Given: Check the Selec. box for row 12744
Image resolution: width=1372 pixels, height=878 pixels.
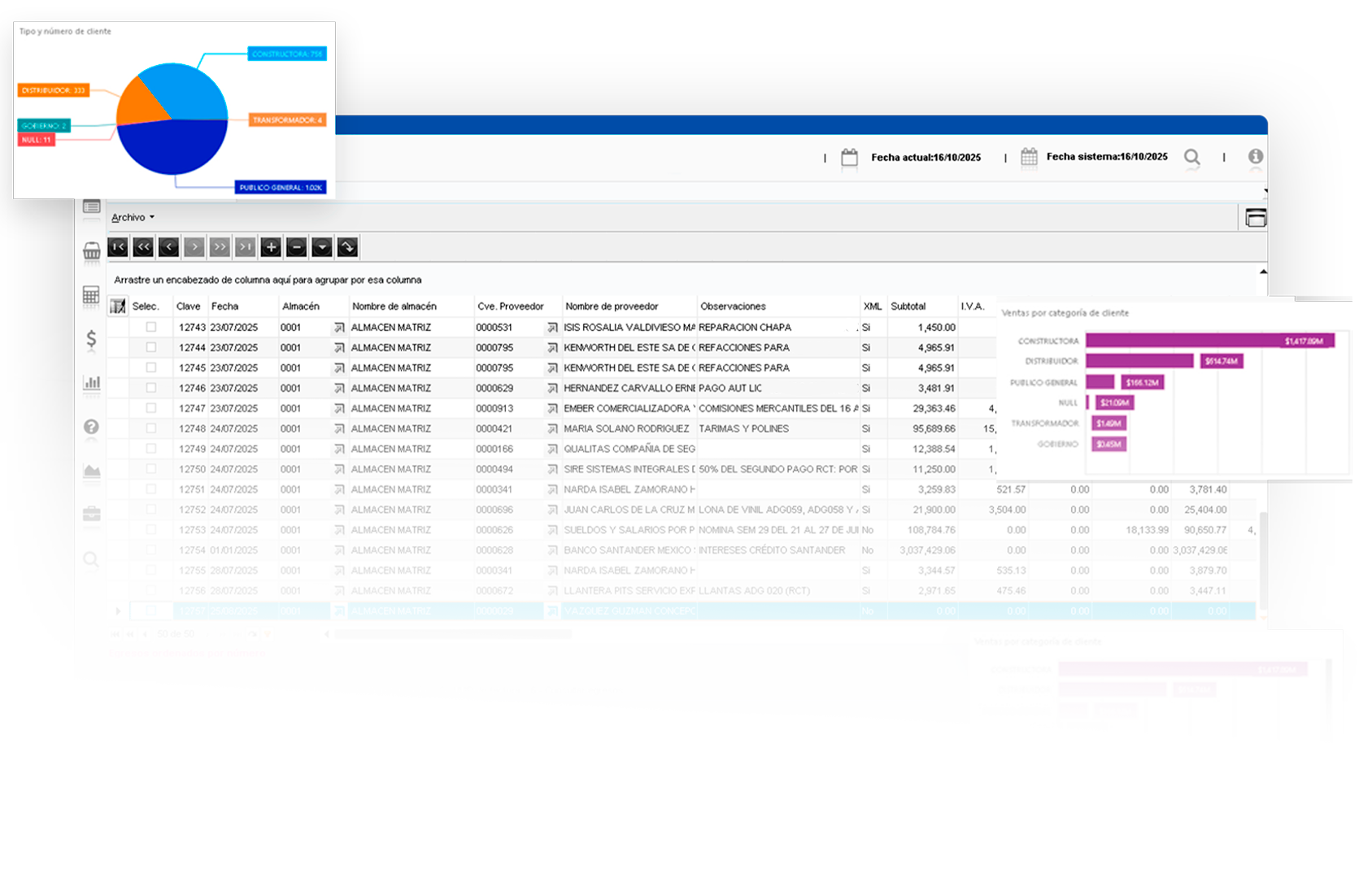Looking at the screenshot, I should [x=151, y=347].
